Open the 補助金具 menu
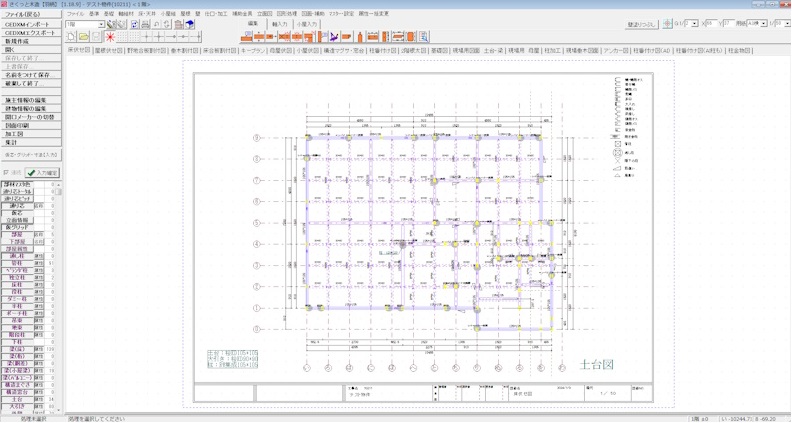 243,14
